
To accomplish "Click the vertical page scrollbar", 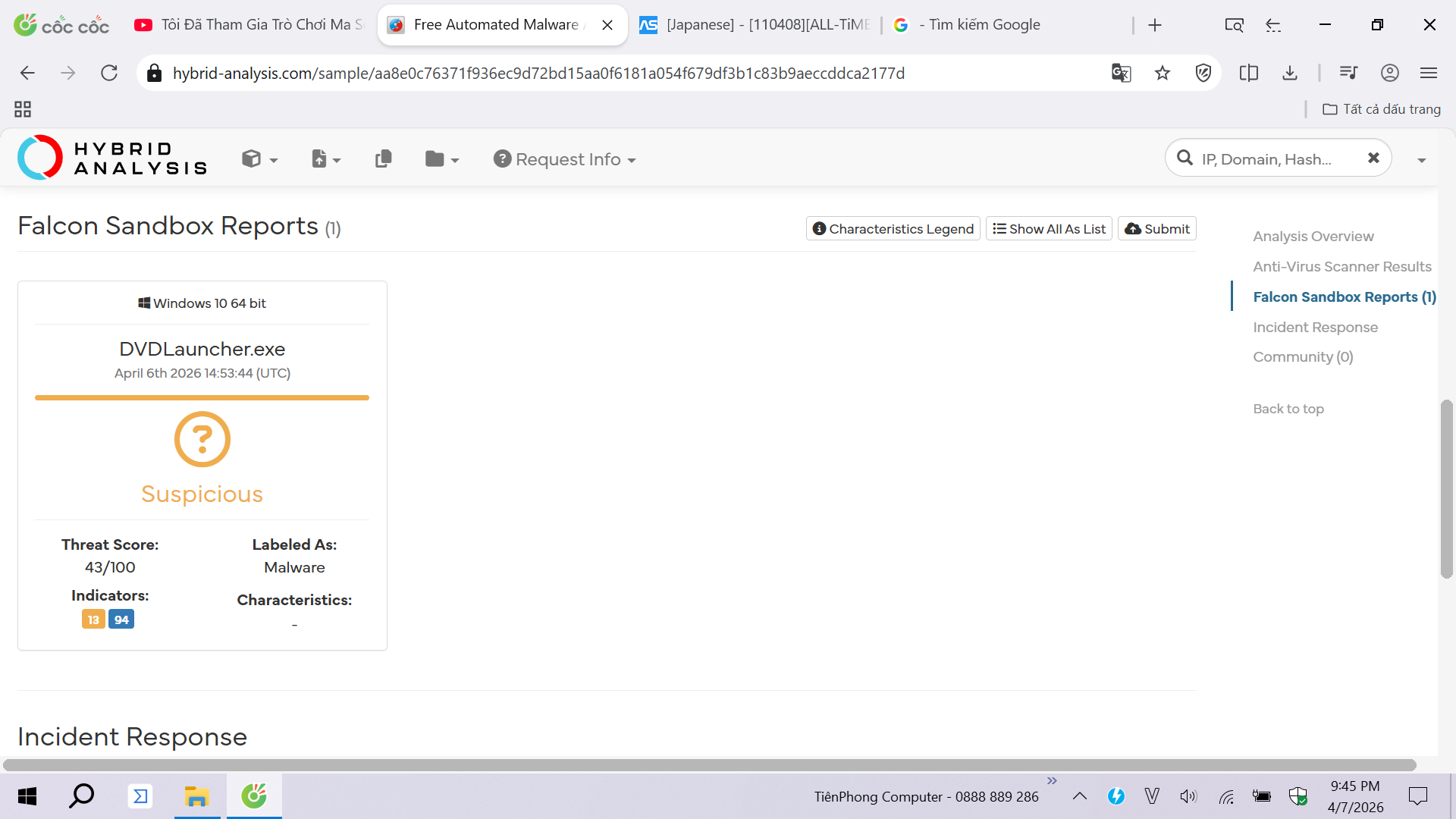I will point(1446,489).
